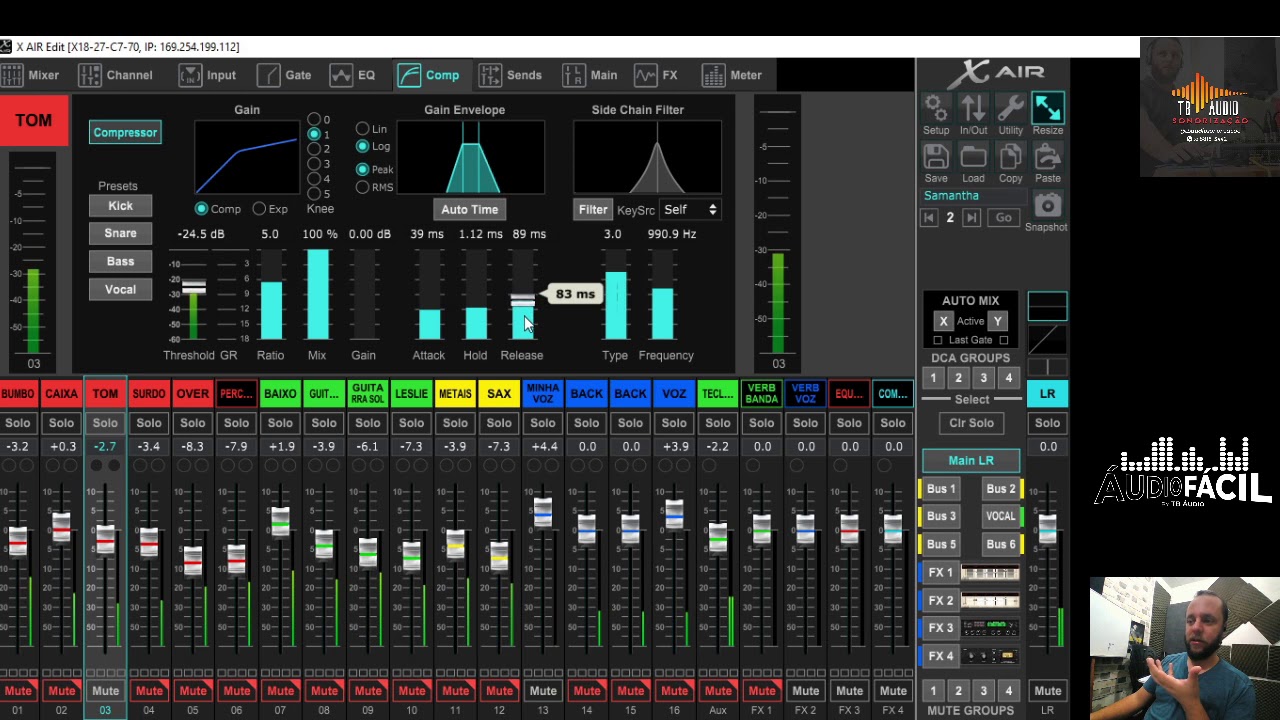This screenshot has width=1280, height=720.
Task: Open the Mixer tab
Action: pos(30,75)
